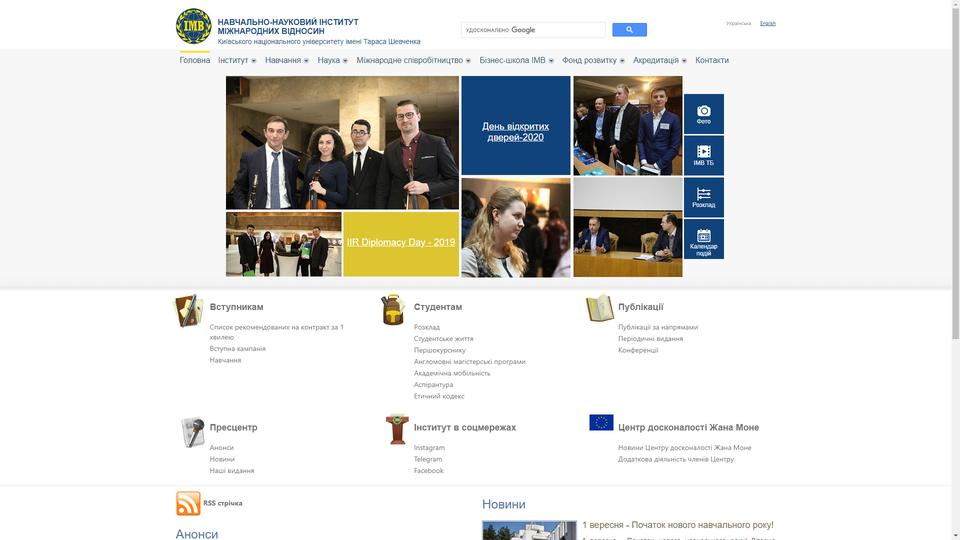This screenshot has width=960, height=540.
Task: Open the Конференції link
Action: pos(638,350)
